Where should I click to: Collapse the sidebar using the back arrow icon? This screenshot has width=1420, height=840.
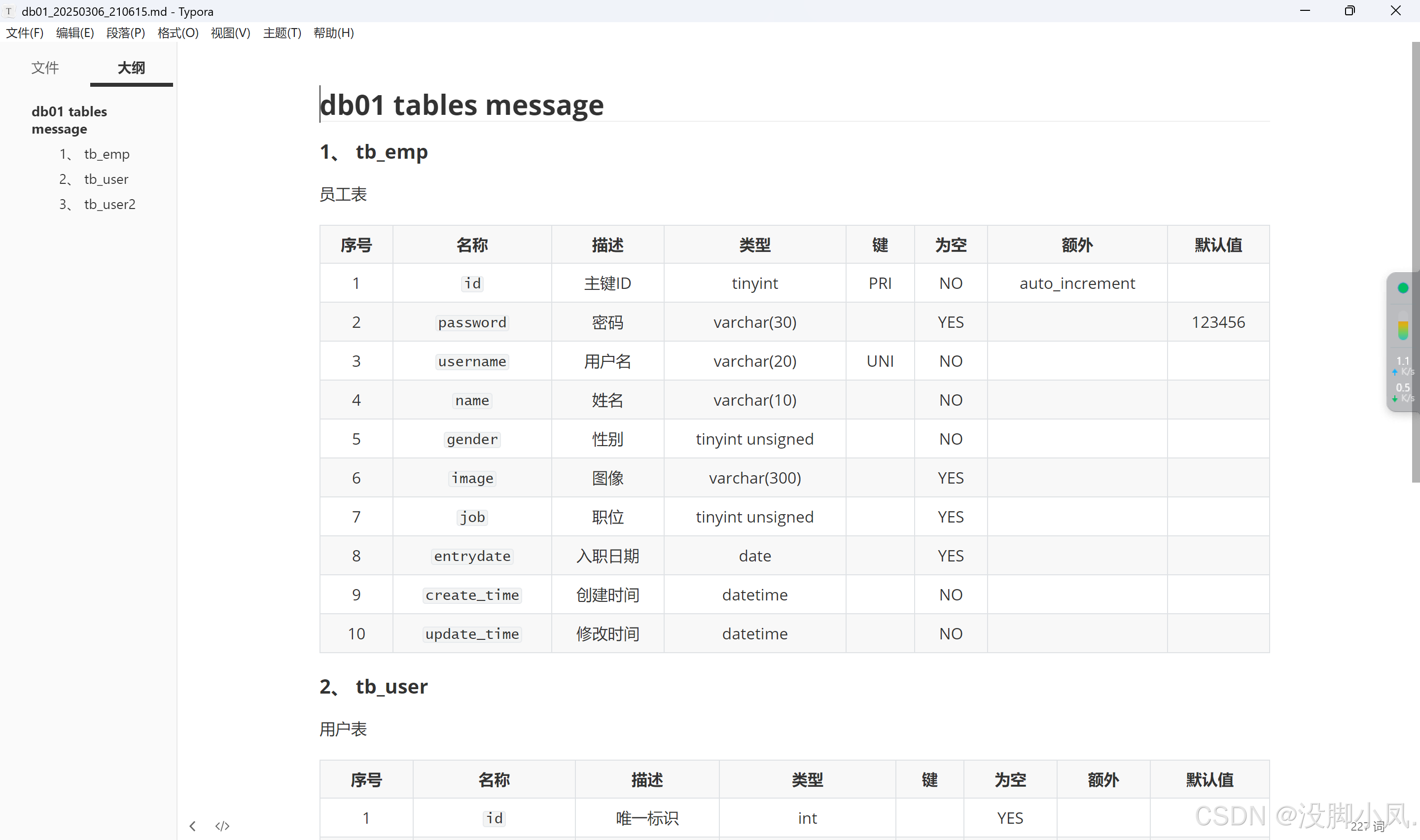[x=192, y=826]
